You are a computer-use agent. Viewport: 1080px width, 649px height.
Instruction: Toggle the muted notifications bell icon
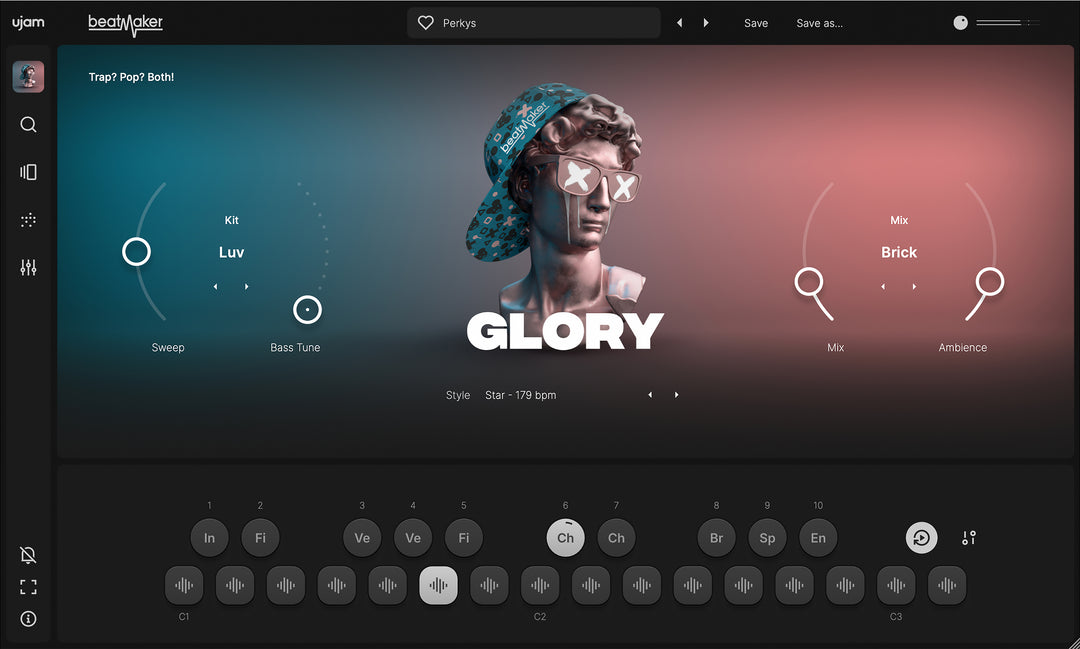click(x=28, y=555)
